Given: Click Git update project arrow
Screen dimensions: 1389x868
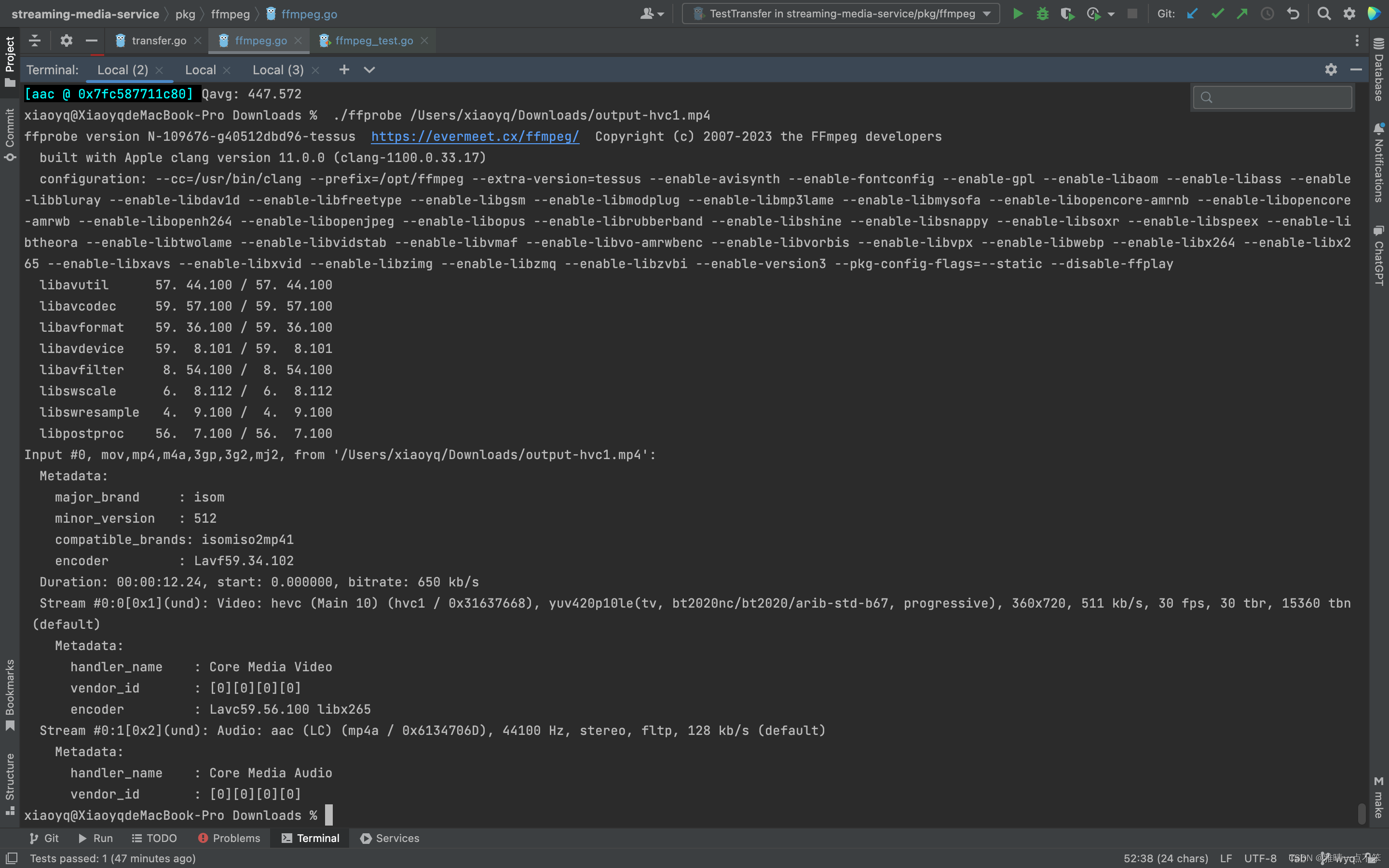Looking at the screenshot, I should point(1192,14).
